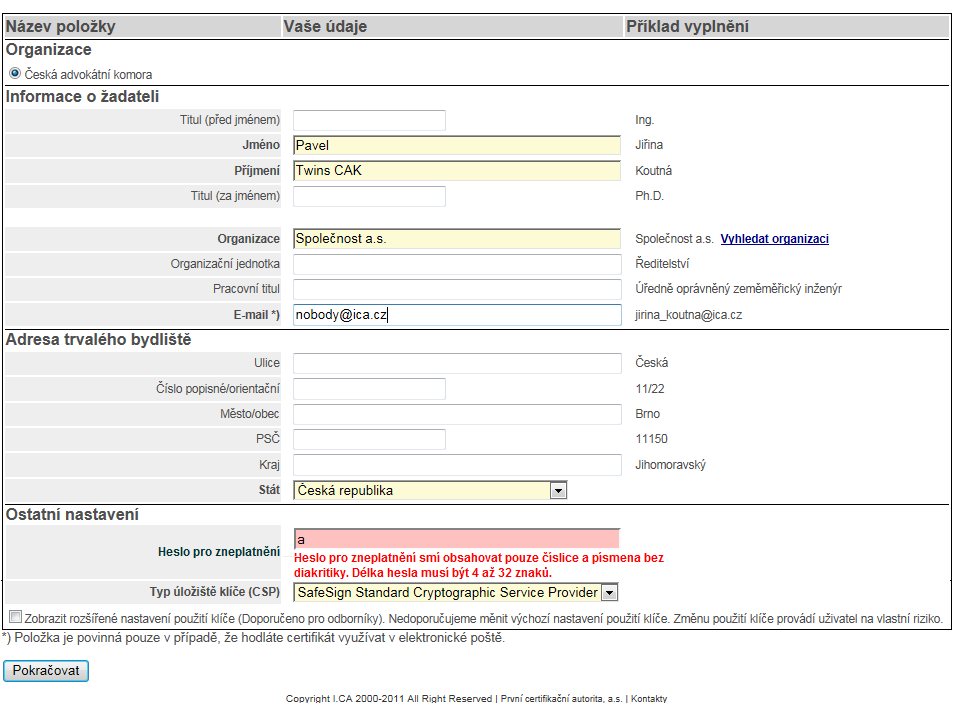Click the example value Jihomoravský
The height and width of the screenshot is (714, 970).
[x=670, y=465]
